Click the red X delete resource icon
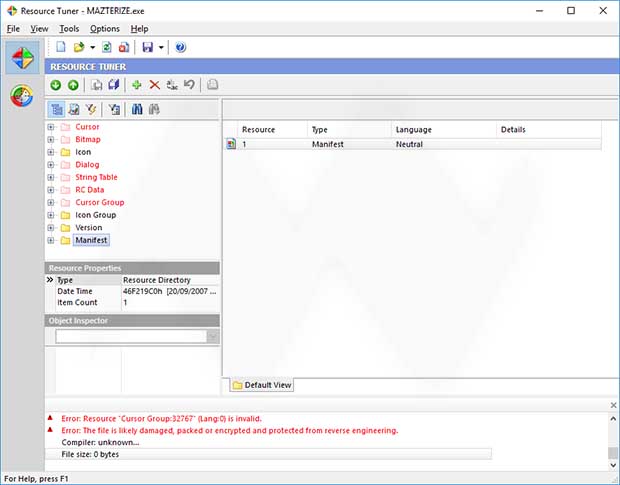Viewport: 620px width, 485px height. point(154,85)
